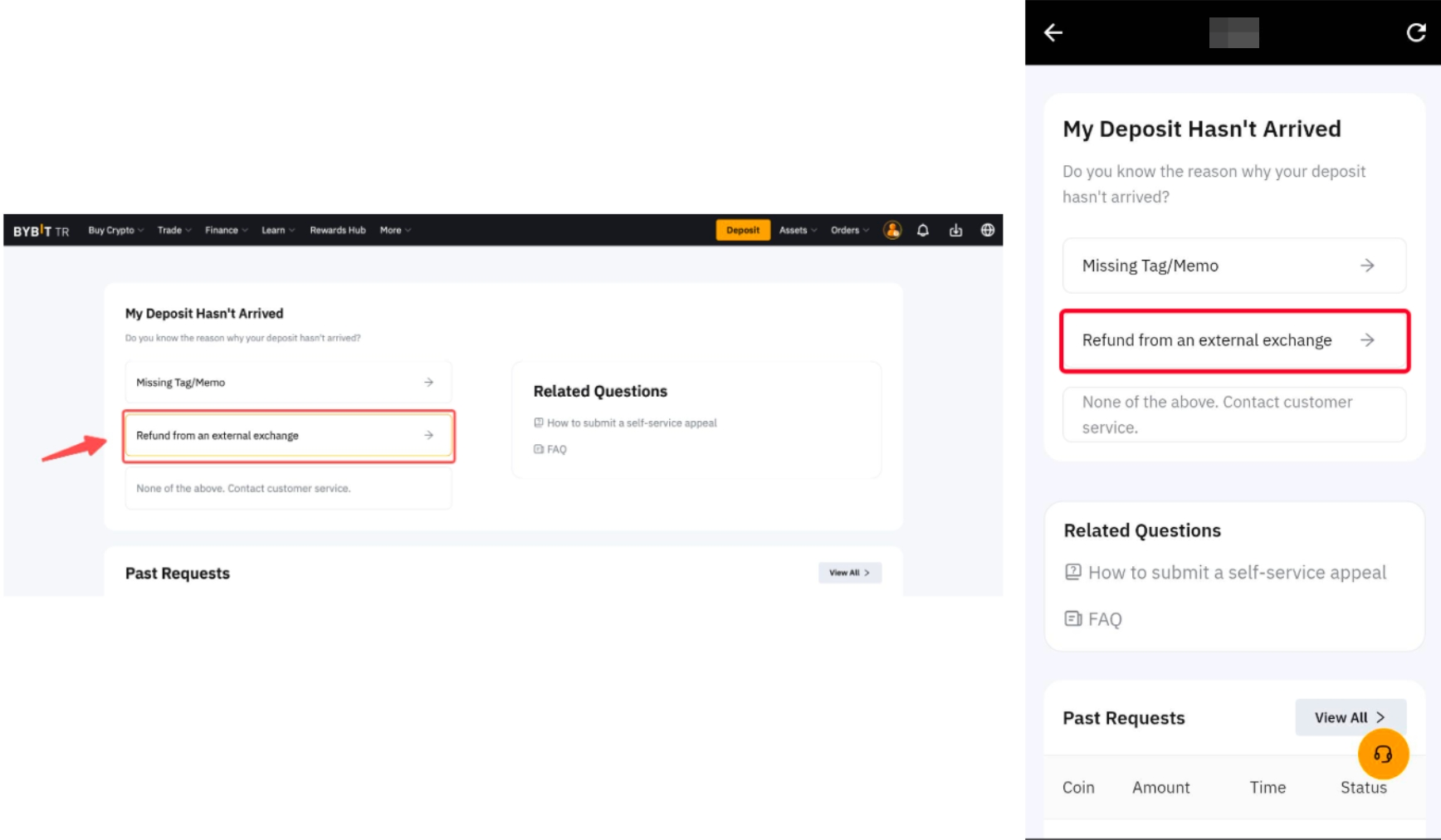The height and width of the screenshot is (840, 1441).
Task: Expand the Buy Crypto dropdown menu
Action: tap(115, 231)
